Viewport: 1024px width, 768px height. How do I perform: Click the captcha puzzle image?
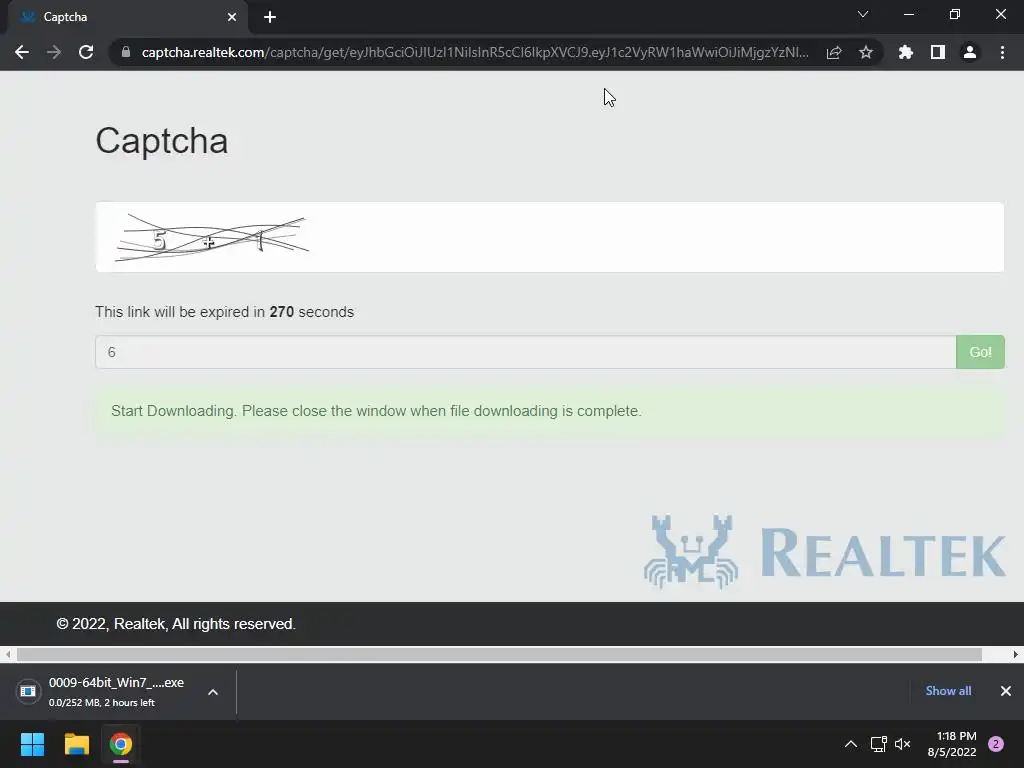point(212,238)
